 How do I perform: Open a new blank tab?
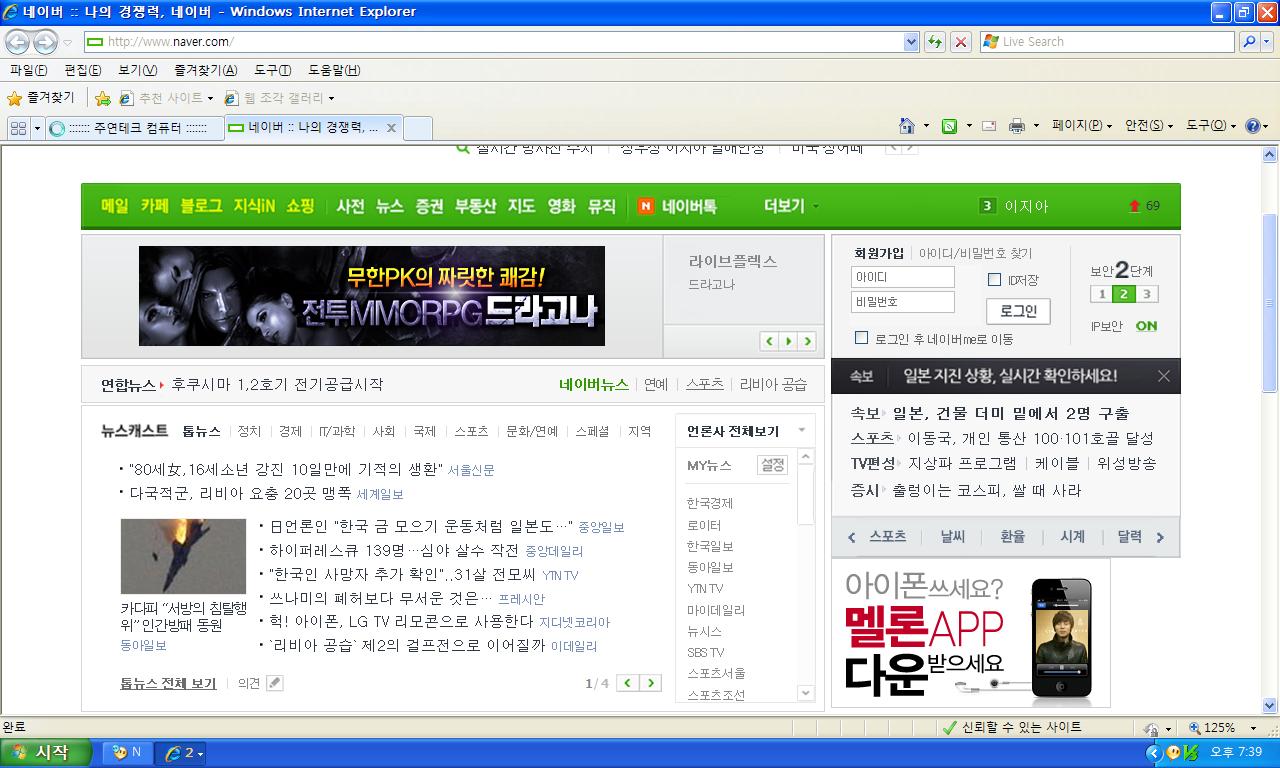[418, 128]
